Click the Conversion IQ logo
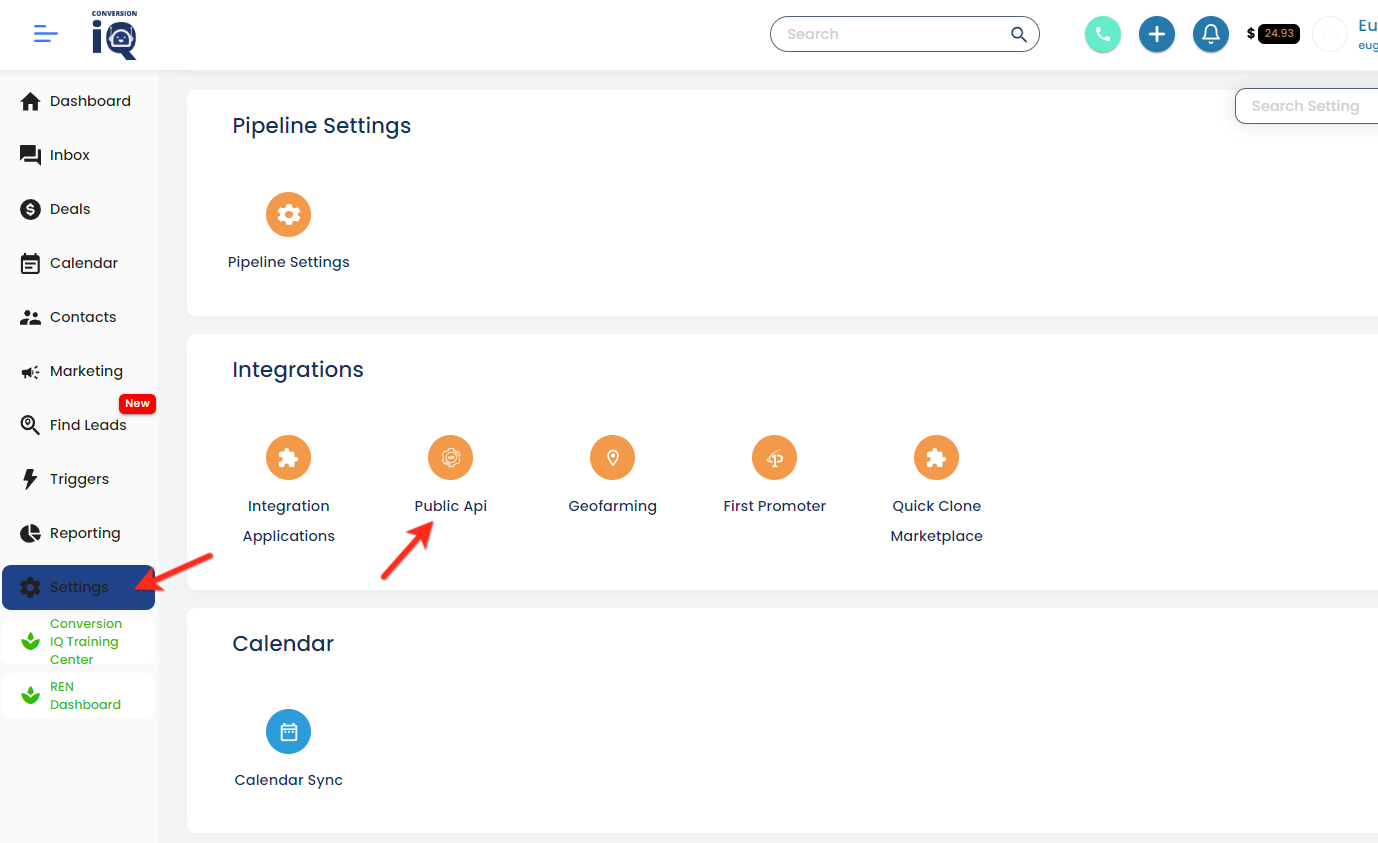 coord(114,35)
